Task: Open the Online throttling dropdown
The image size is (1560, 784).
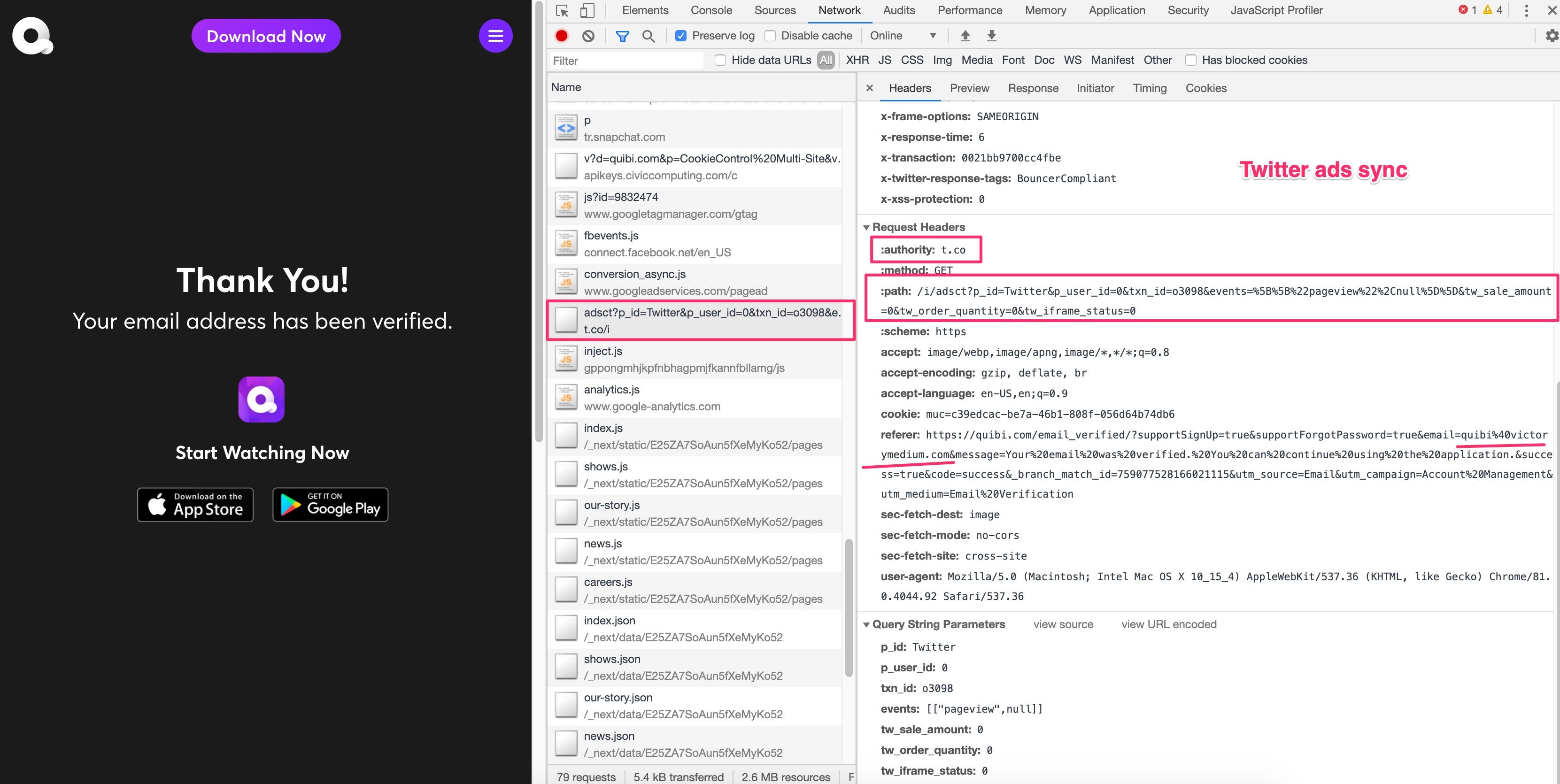Action: (x=902, y=36)
